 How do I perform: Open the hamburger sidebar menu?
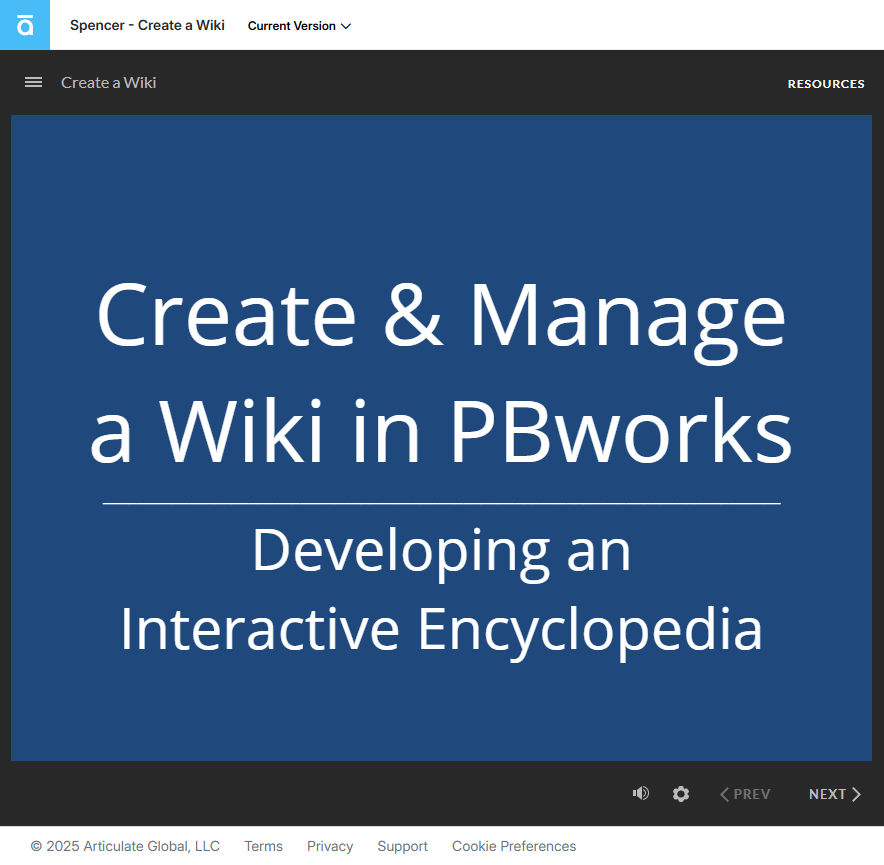[x=33, y=82]
